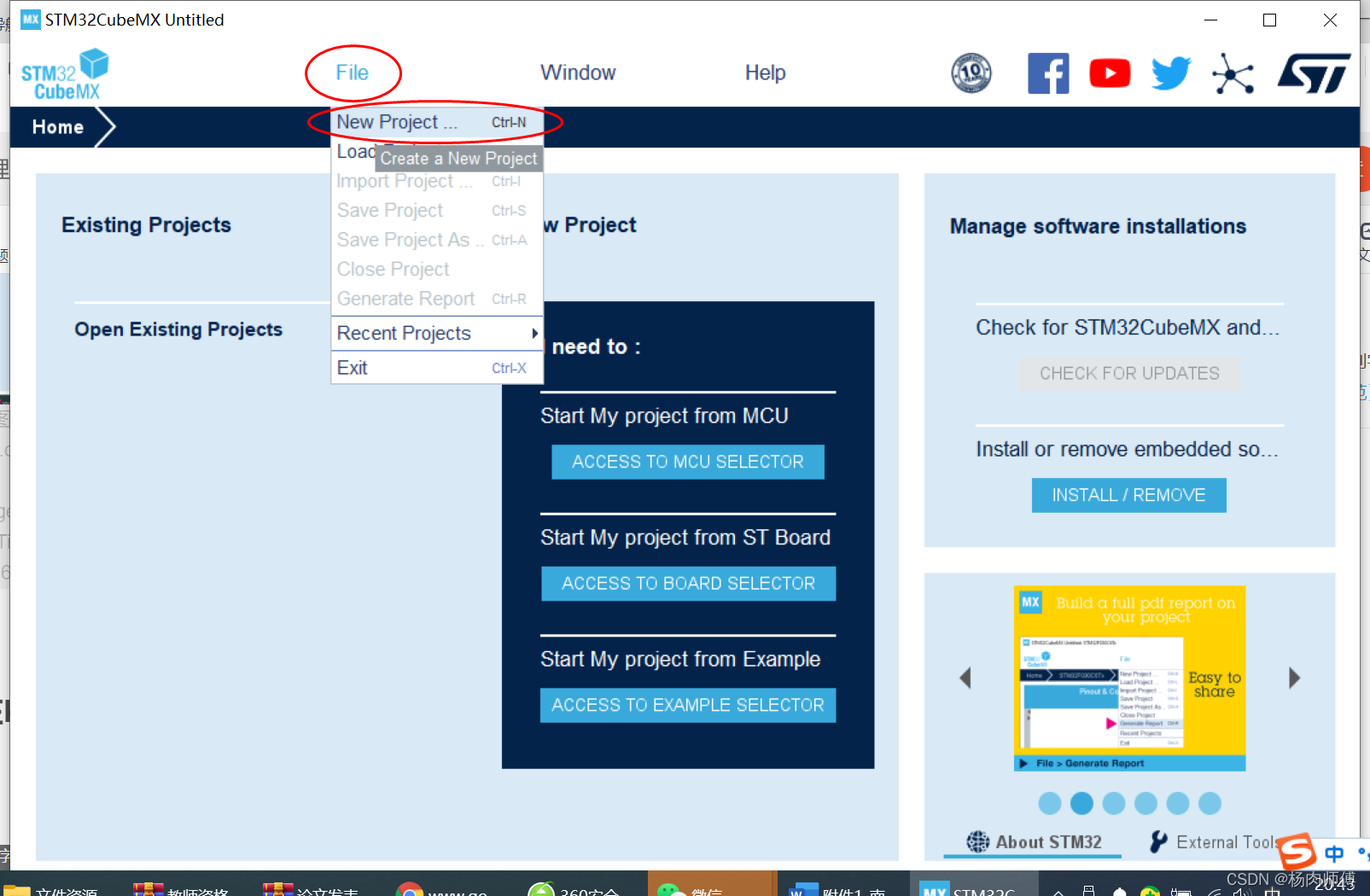
Task: Choose Exit in the File menu
Action: coord(436,368)
